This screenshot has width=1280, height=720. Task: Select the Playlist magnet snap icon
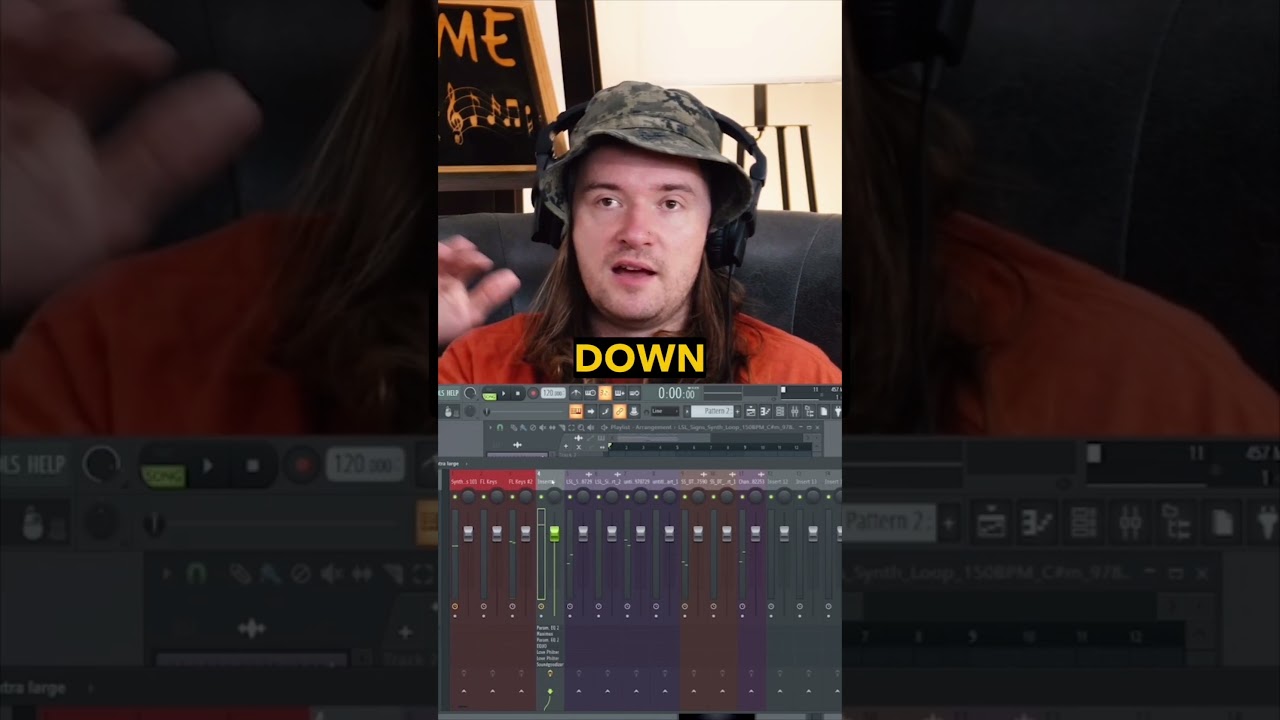click(500, 428)
